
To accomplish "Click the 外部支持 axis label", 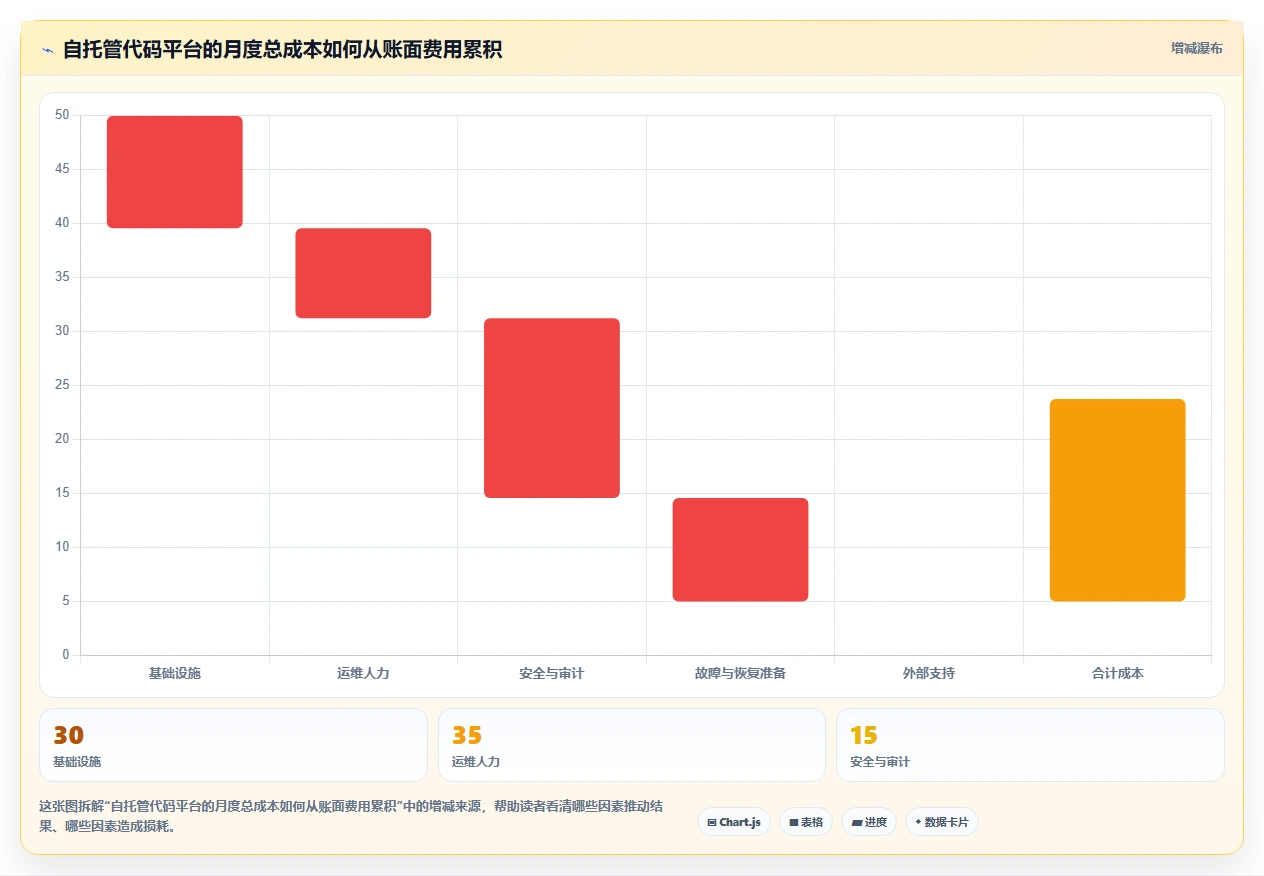I will pyautogui.click(x=929, y=673).
